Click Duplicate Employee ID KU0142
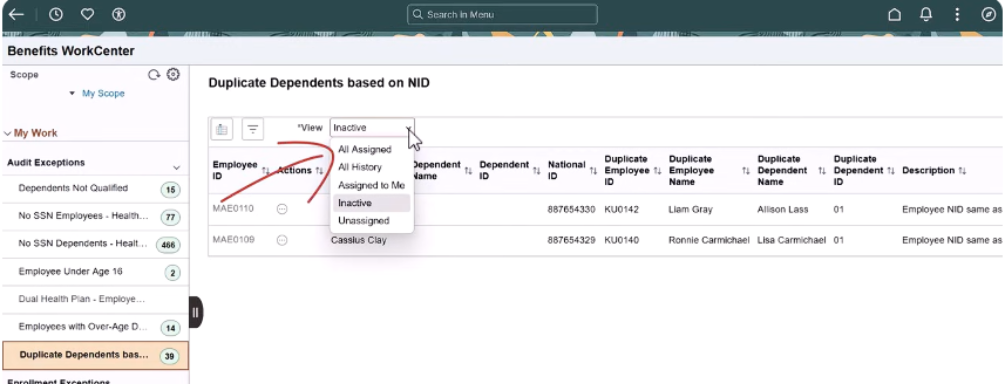The height and width of the screenshot is (384, 1005). pos(622,209)
